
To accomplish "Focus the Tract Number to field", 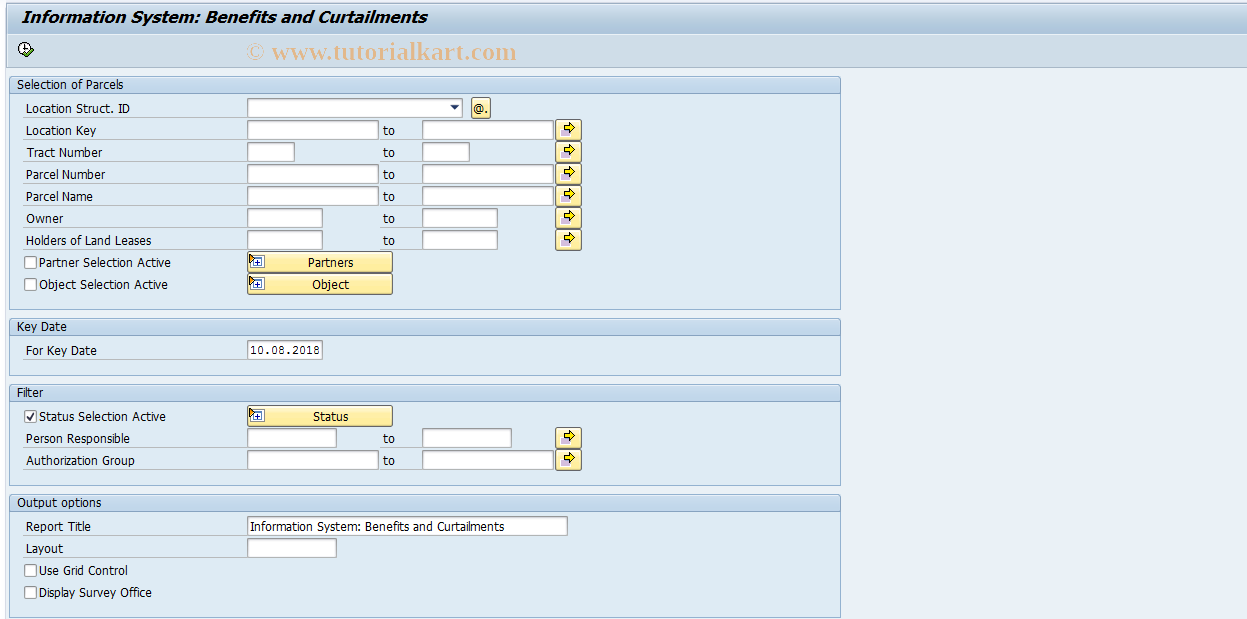I will pyautogui.click(x=446, y=152).
